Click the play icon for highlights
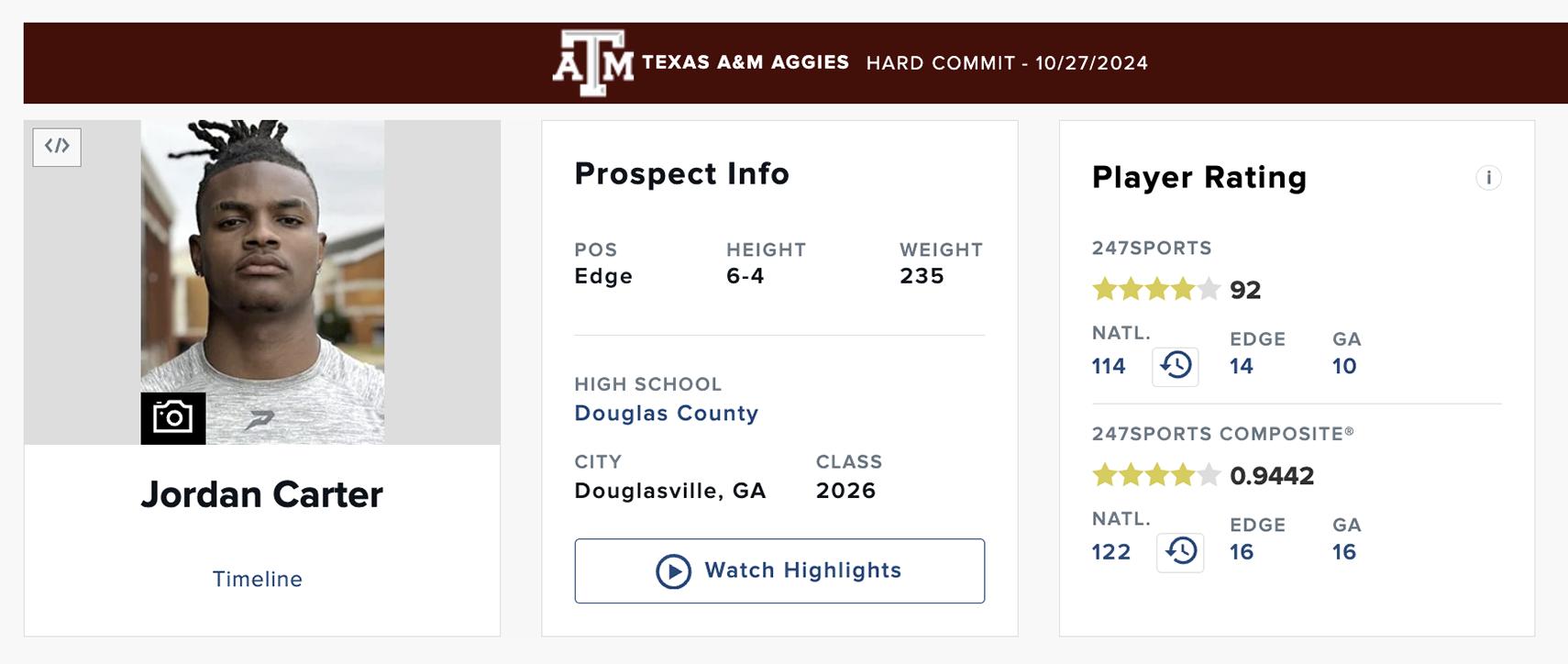1568x664 pixels. click(673, 571)
